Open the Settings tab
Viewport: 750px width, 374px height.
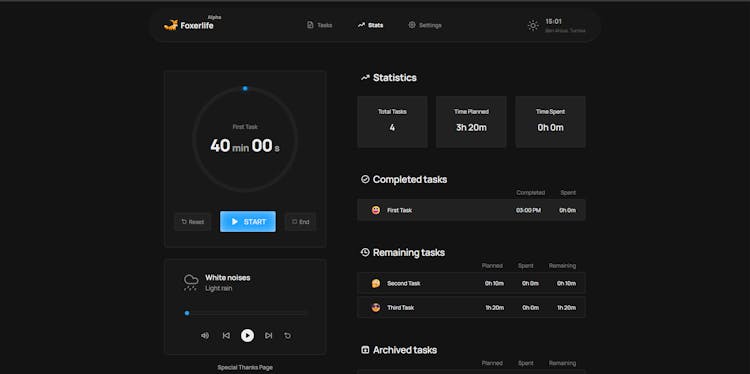coord(425,25)
